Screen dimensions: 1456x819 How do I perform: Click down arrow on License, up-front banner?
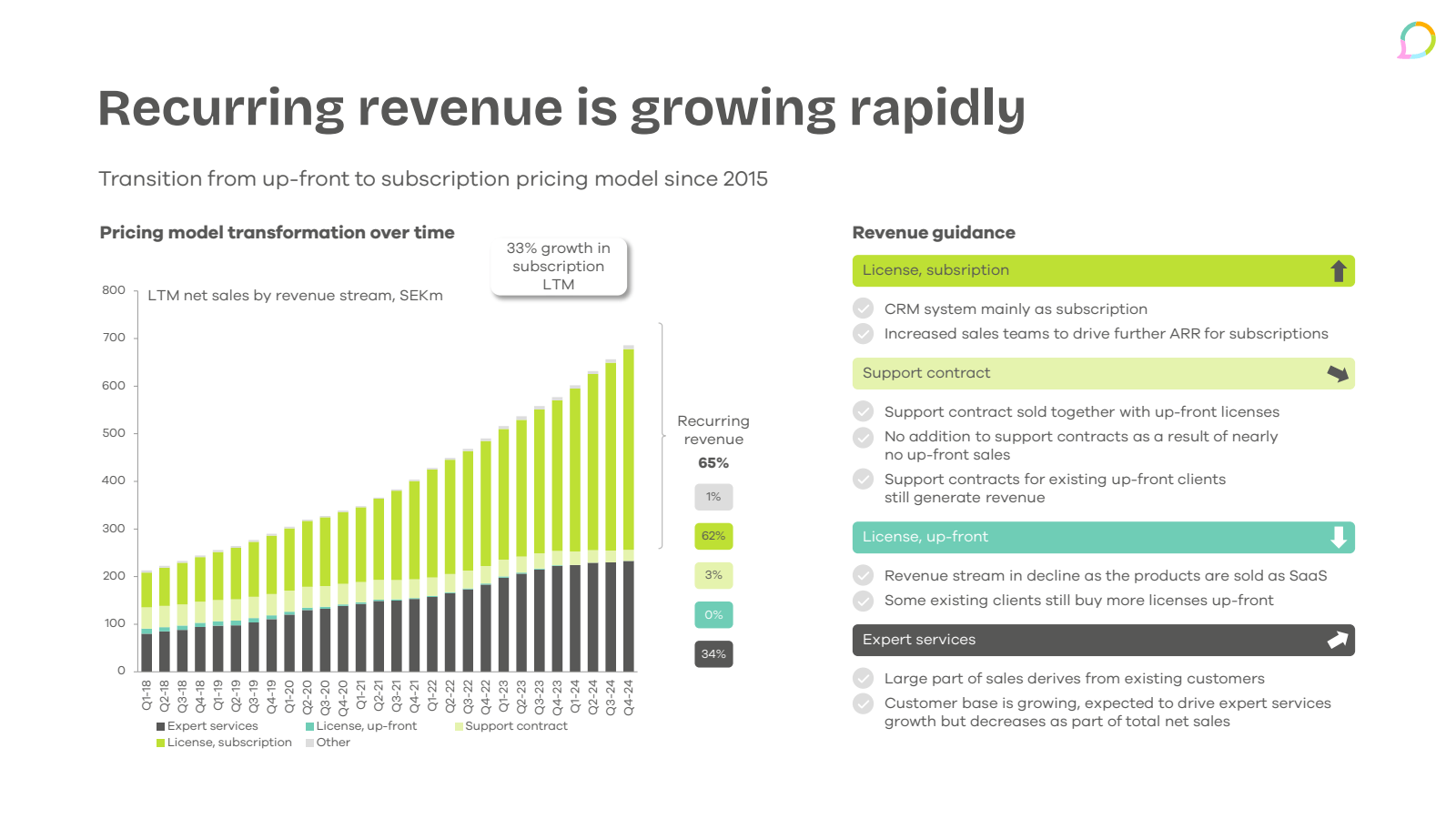1339,537
